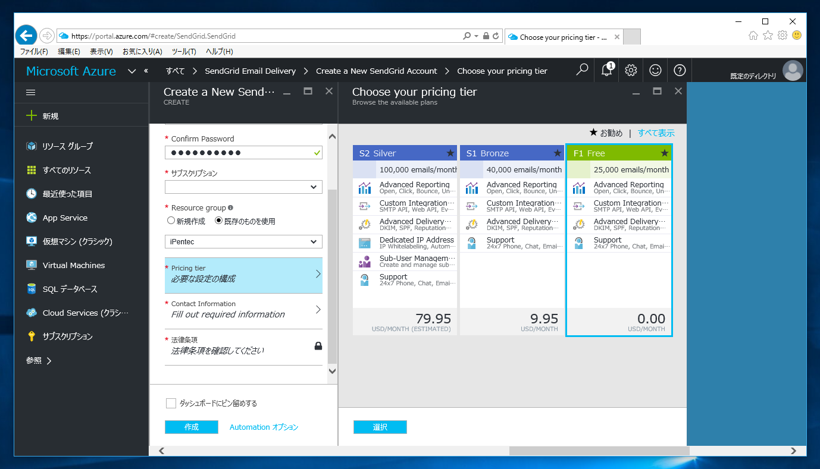Click the form vertical scrollbar up arrow

click(x=332, y=136)
